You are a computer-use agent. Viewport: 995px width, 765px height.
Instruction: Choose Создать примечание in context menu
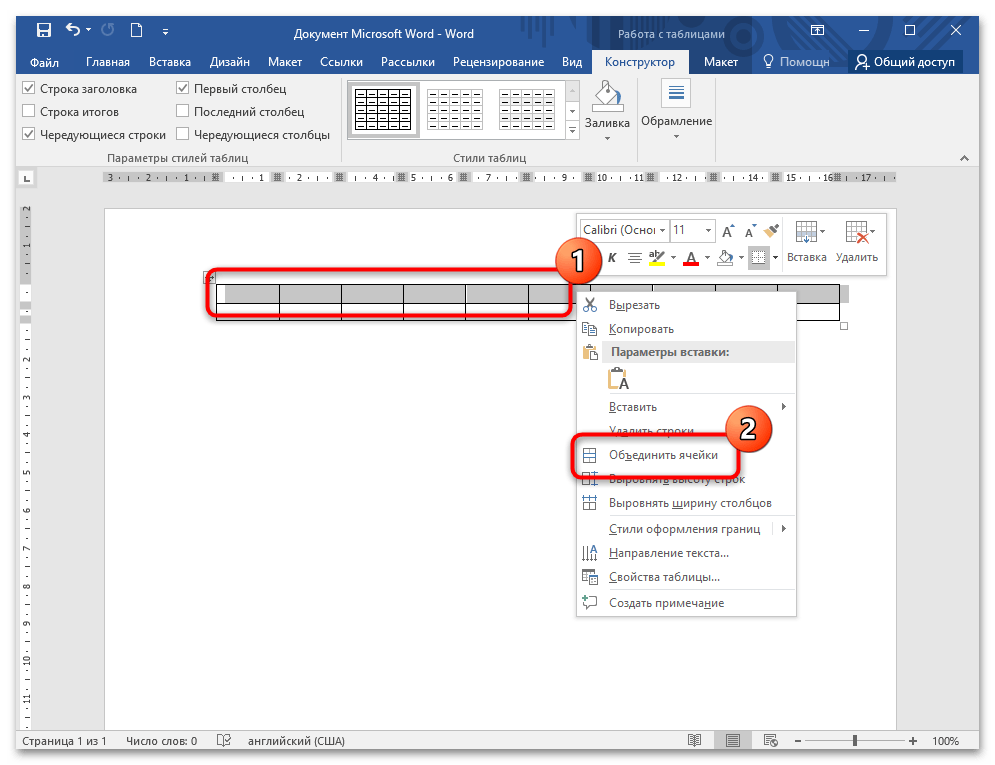pos(686,603)
